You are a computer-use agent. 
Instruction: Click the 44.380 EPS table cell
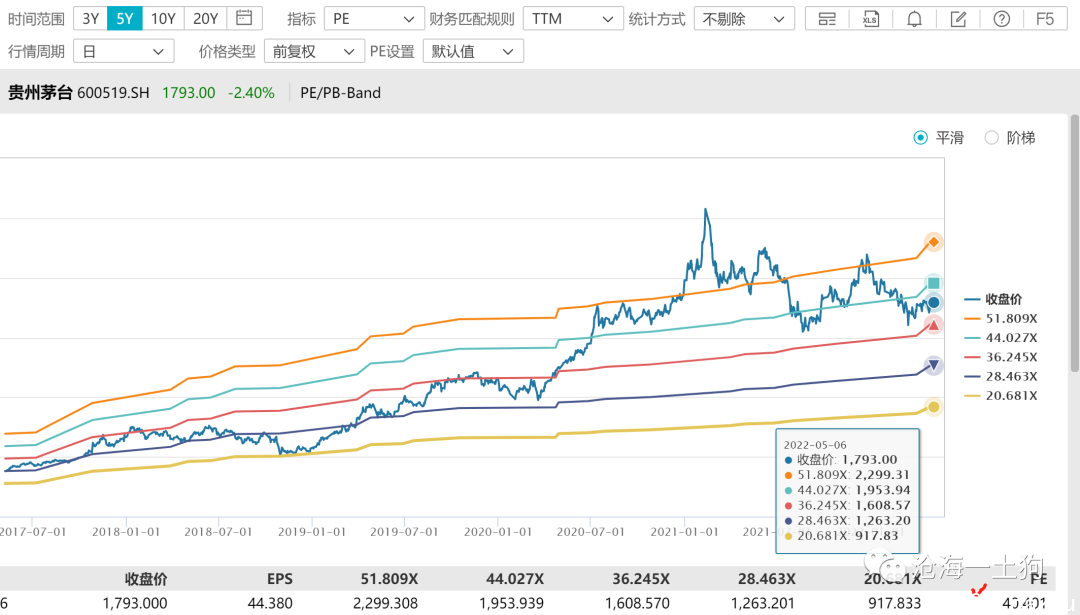(x=270, y=603)
